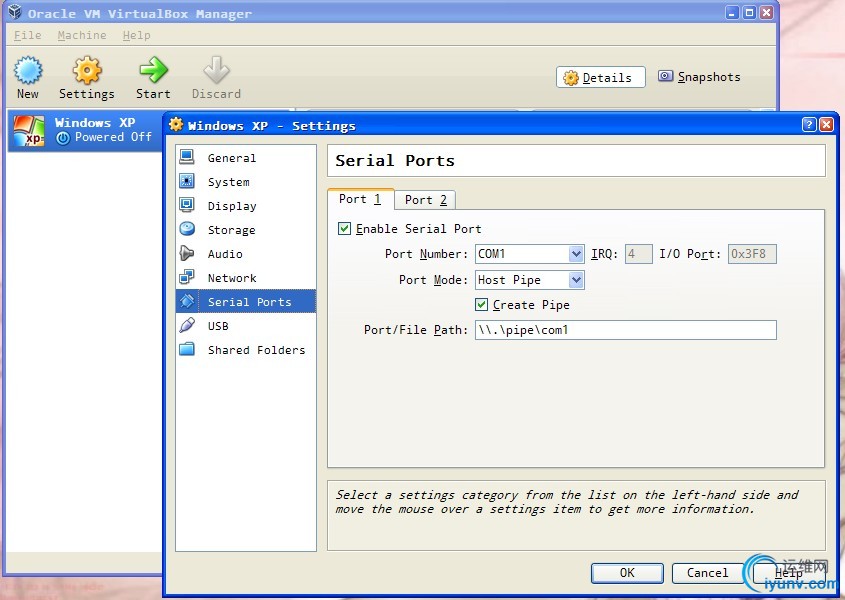Viewport: 845px width, 600px height.
Task: Select the Display category icon
Action: (x=187, y=206)
